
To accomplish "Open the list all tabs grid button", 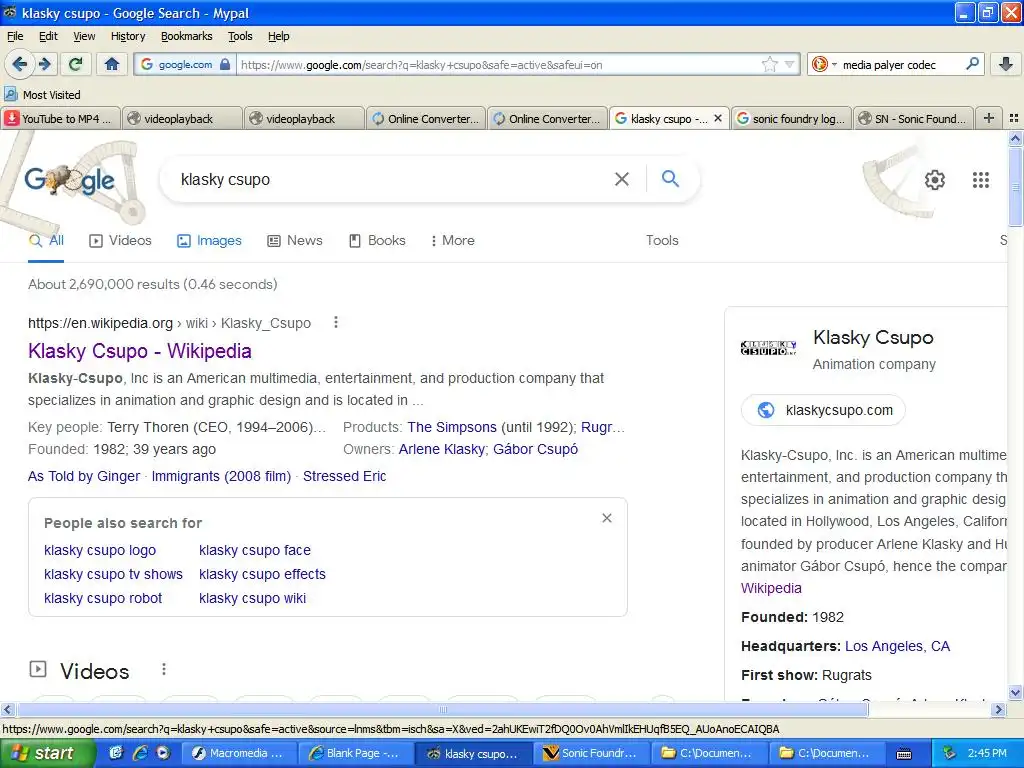I will click(1014, 118).
